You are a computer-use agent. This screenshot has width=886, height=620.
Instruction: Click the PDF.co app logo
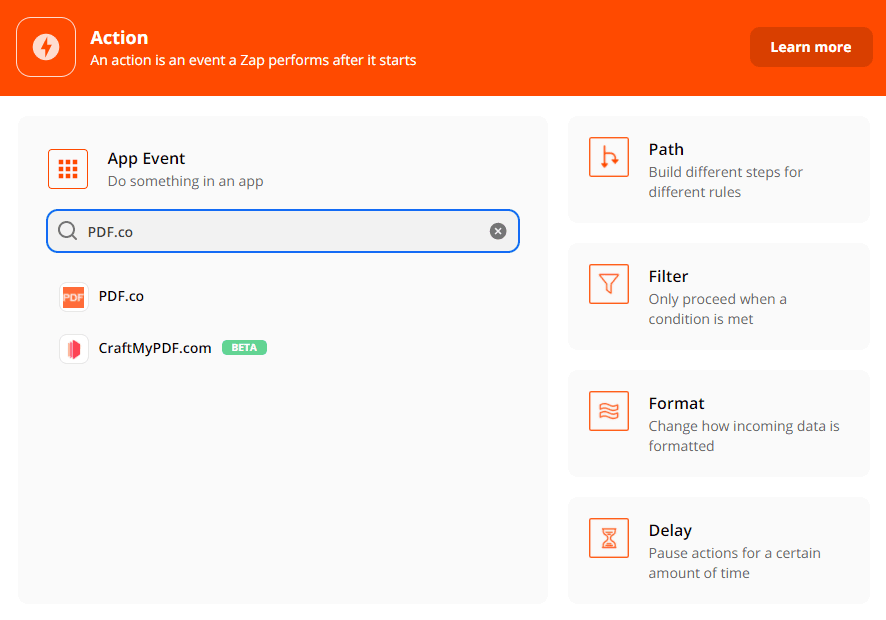(x=73, y=297)
